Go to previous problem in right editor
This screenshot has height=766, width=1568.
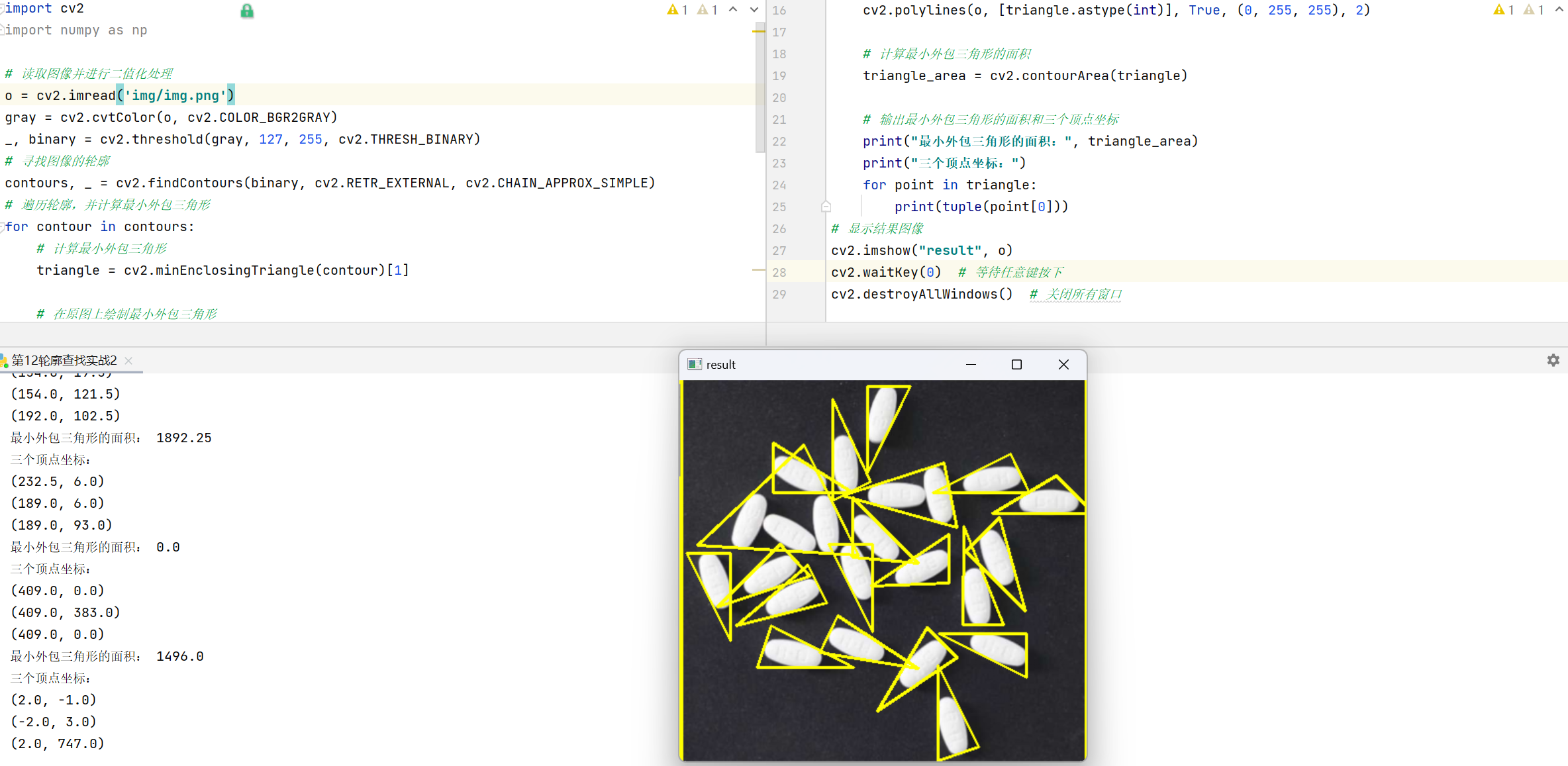[x=1559, y=10]
